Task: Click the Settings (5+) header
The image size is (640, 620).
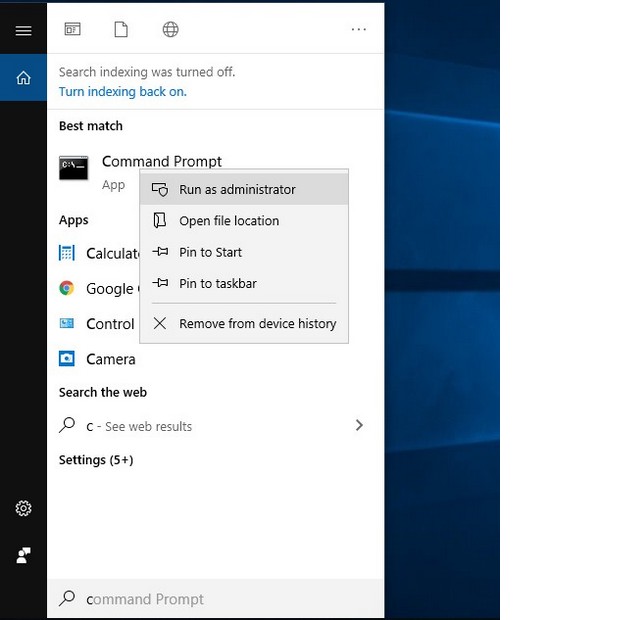Action: (96, 460)
